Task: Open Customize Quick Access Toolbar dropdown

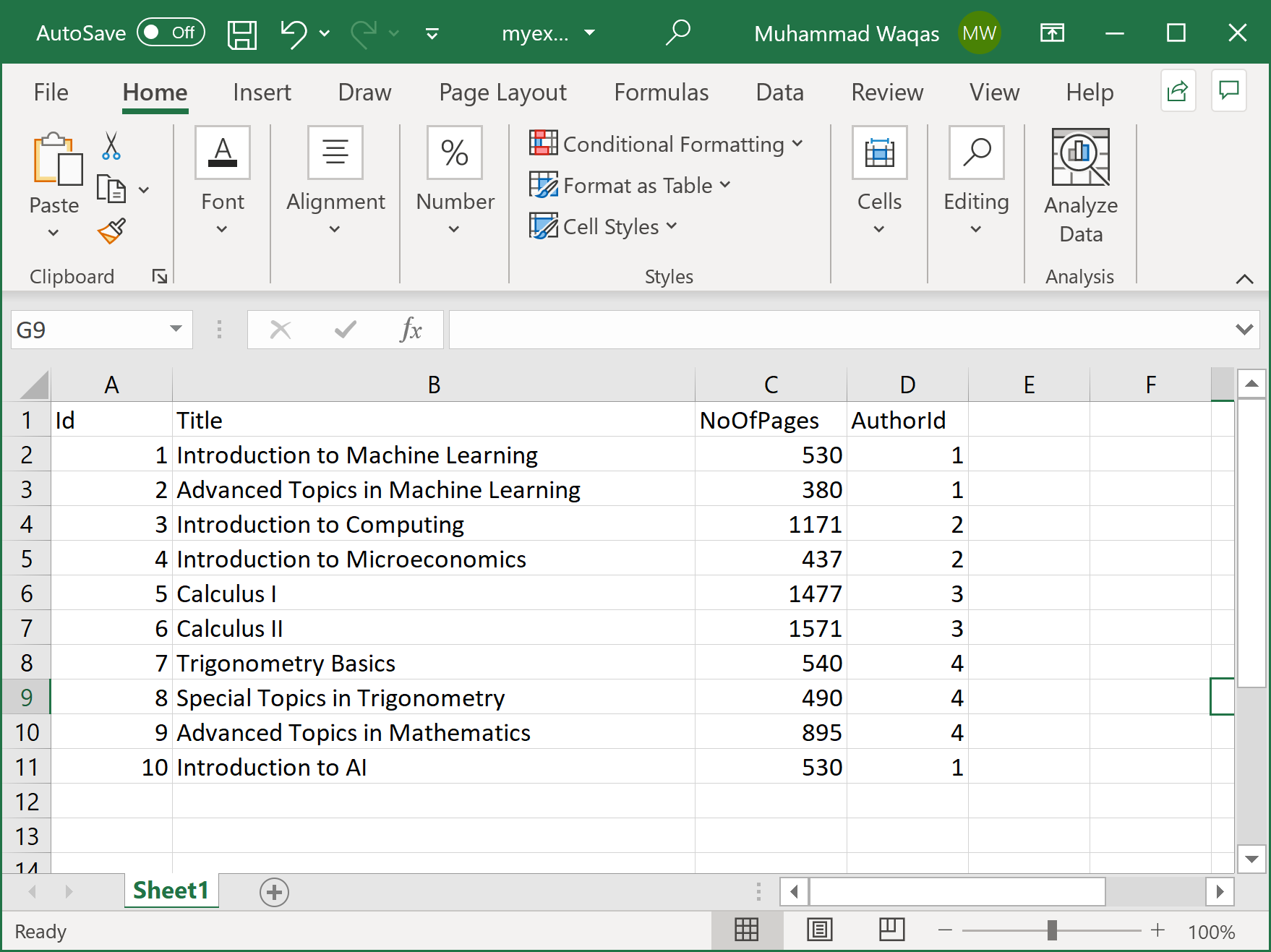Action: click(432, 33)
